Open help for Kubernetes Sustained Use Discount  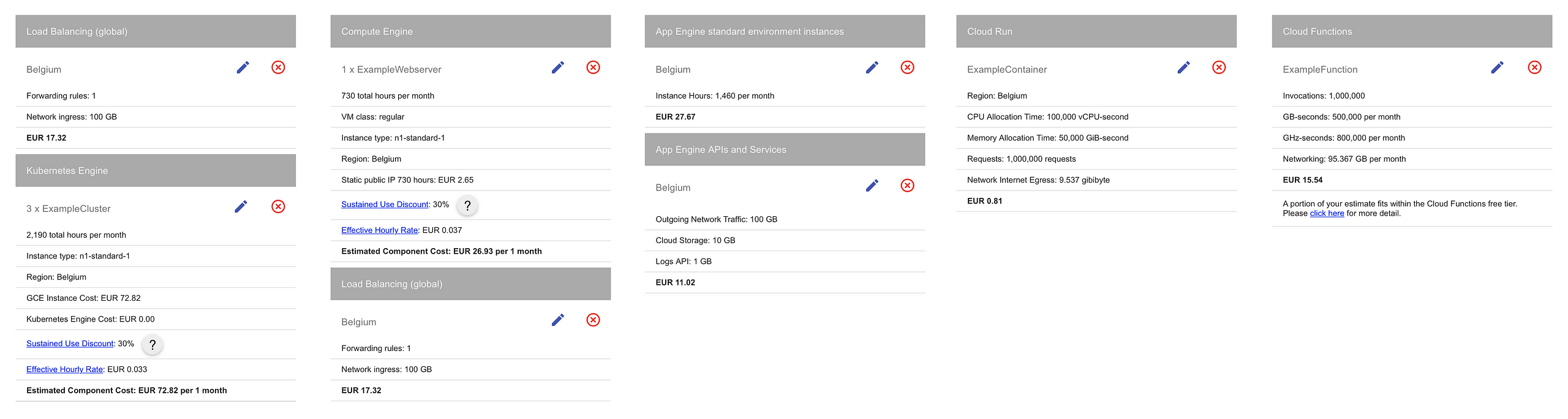[x=153, y=345]
